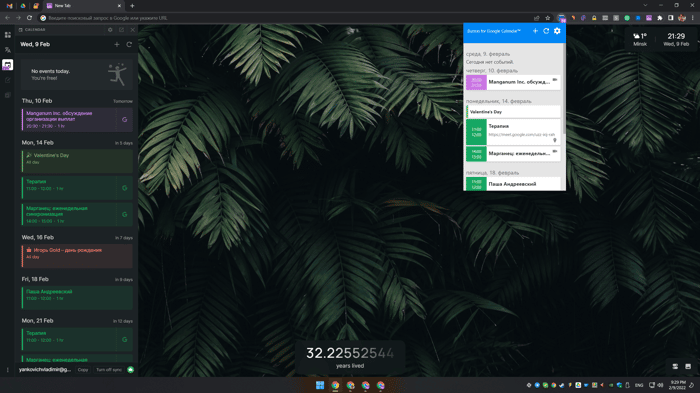Open Google link on Марганец weekly sync event
Screen dimensions: 700x393
(125, 214)
